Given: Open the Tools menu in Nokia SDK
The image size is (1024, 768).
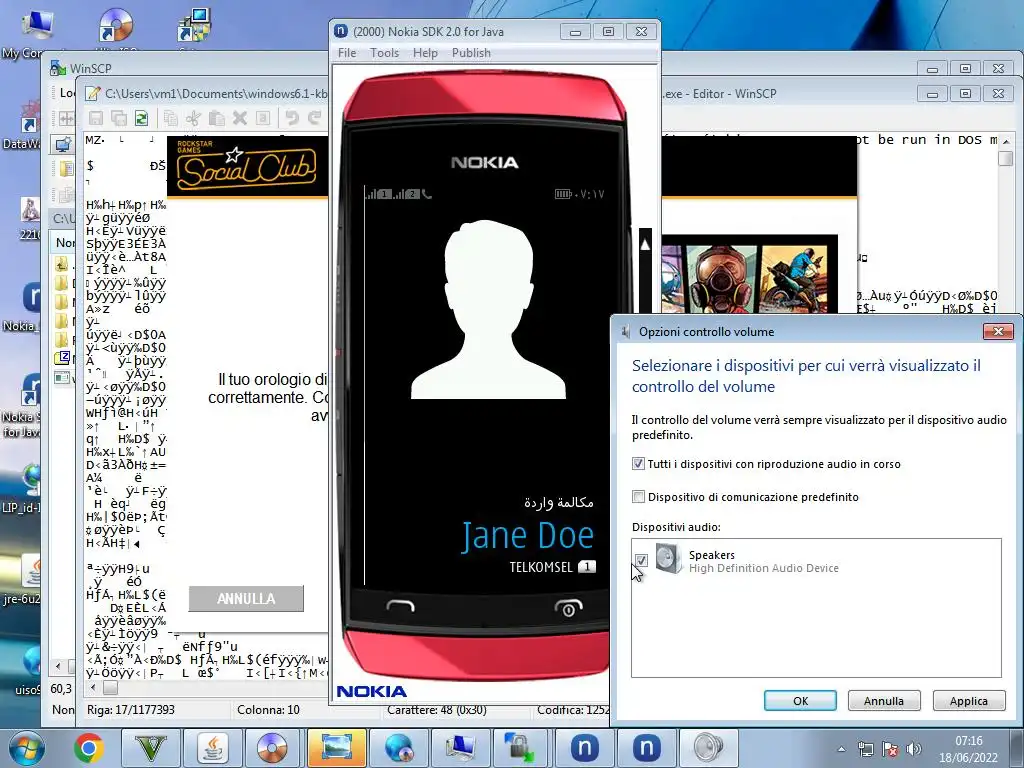Looking at the screenshot, I should 384,53.
